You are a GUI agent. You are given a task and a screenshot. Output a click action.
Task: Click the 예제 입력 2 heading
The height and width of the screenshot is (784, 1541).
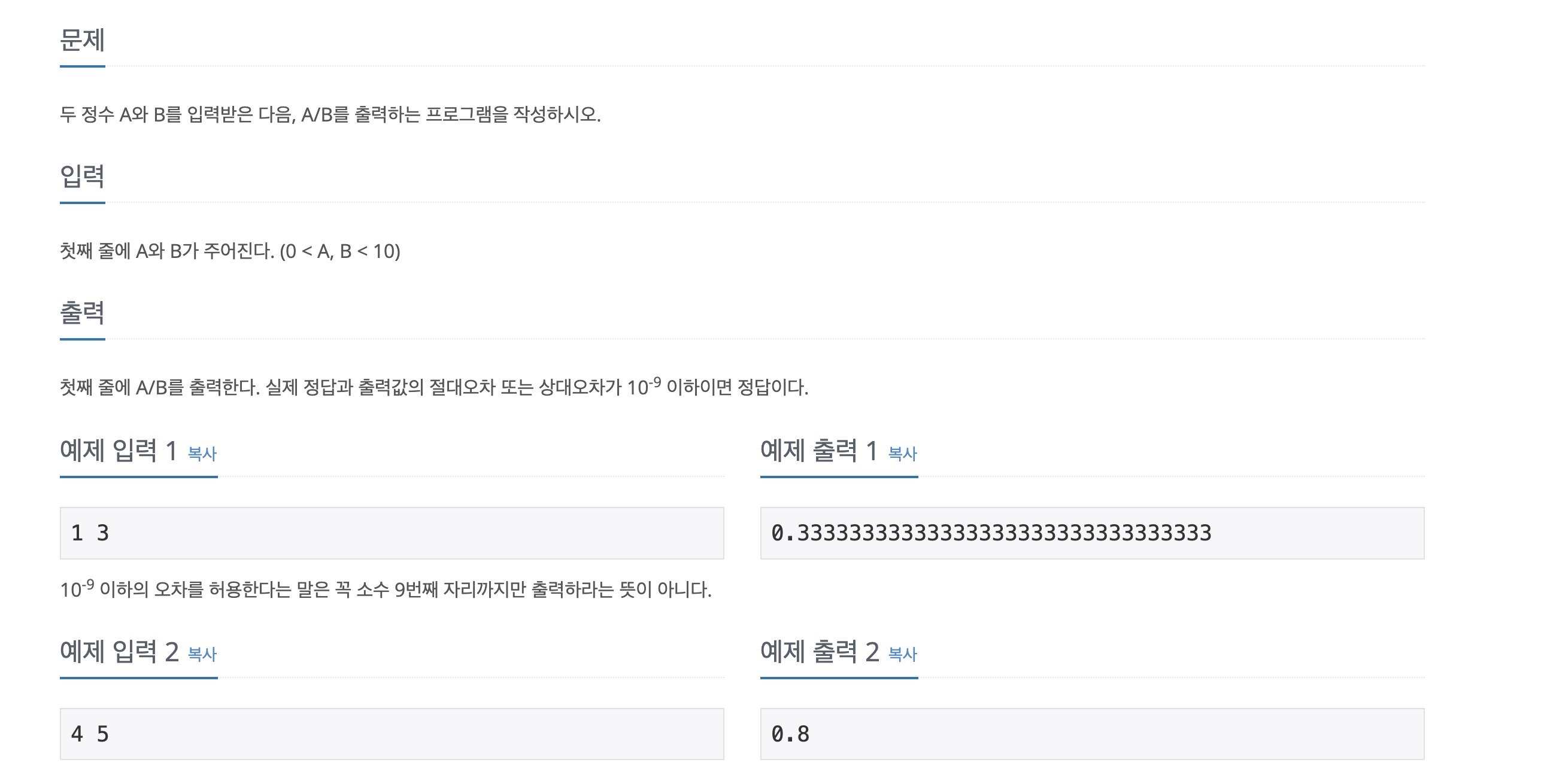click(119, 651)
